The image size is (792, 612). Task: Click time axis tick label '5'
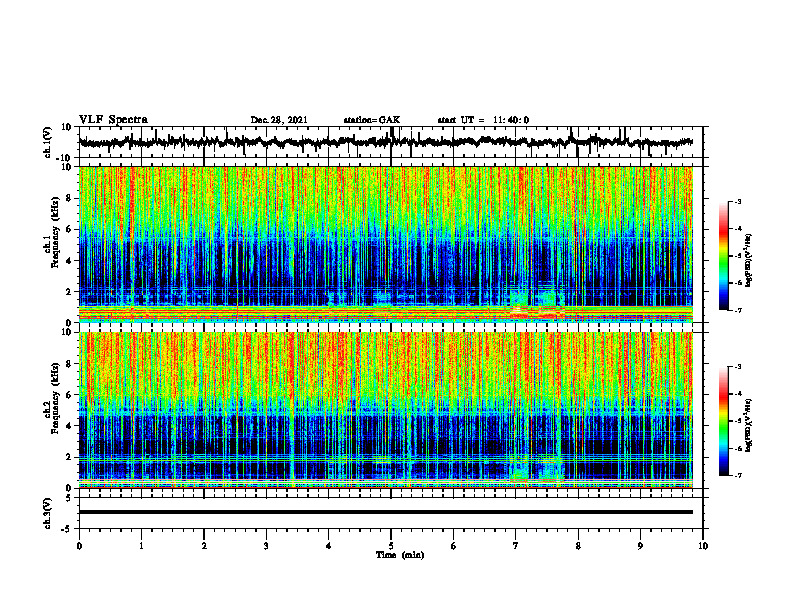coord(391,546)
